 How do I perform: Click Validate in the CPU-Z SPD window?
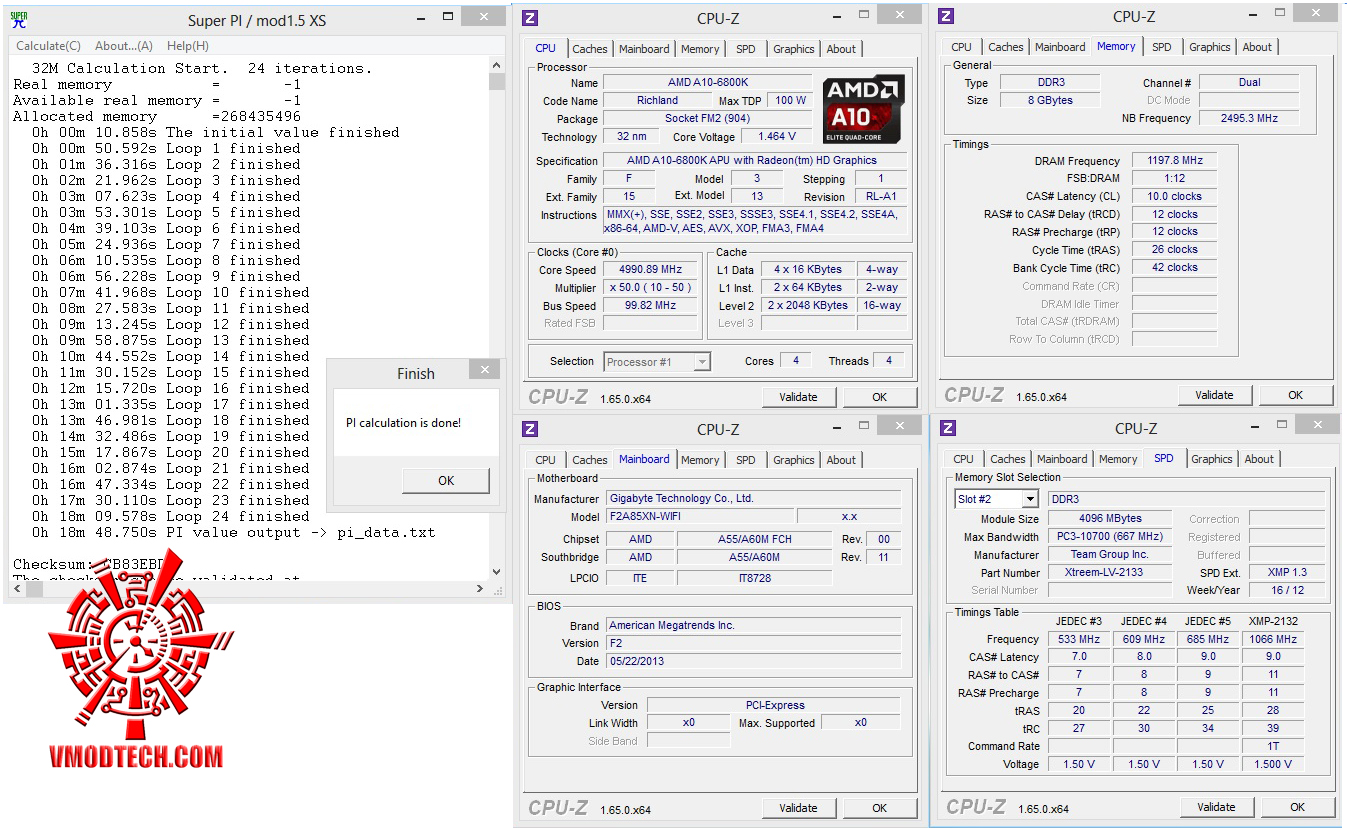[x=1216, y=807]
